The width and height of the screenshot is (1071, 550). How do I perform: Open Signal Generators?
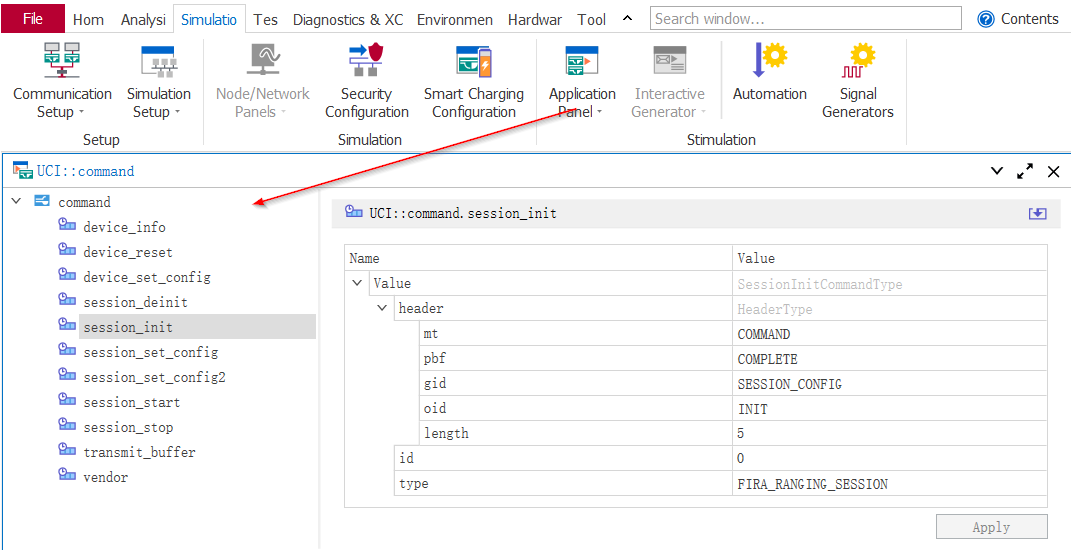point(857,62)
